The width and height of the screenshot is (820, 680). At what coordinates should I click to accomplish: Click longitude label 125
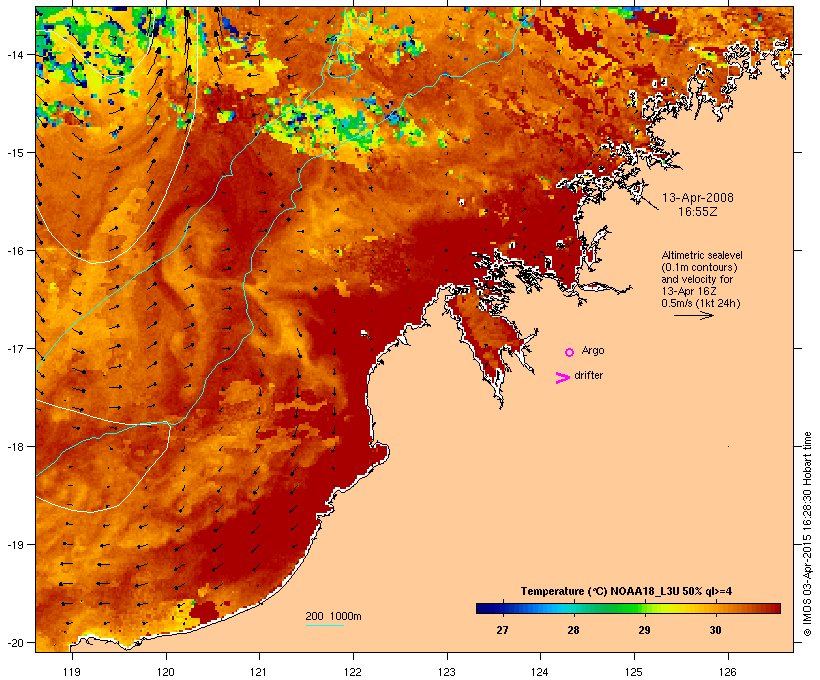click(x=634, y=672)
